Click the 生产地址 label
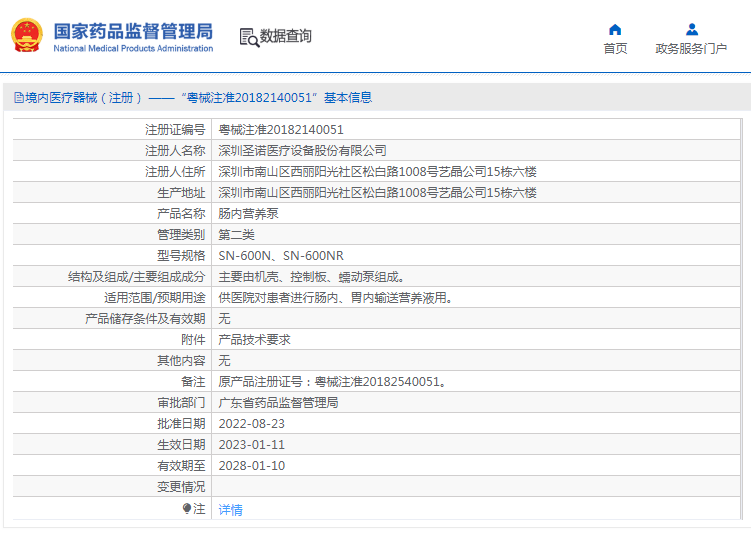Viewport: 751px width, 537px height. pos(181,193)
